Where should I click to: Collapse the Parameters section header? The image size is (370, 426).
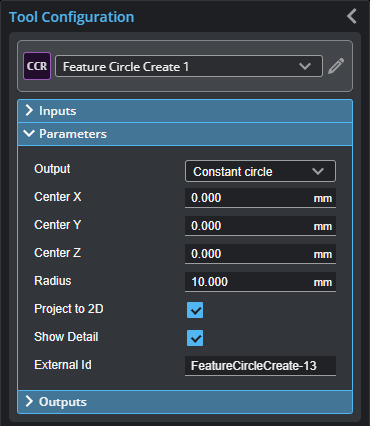(x=185, y=134)
